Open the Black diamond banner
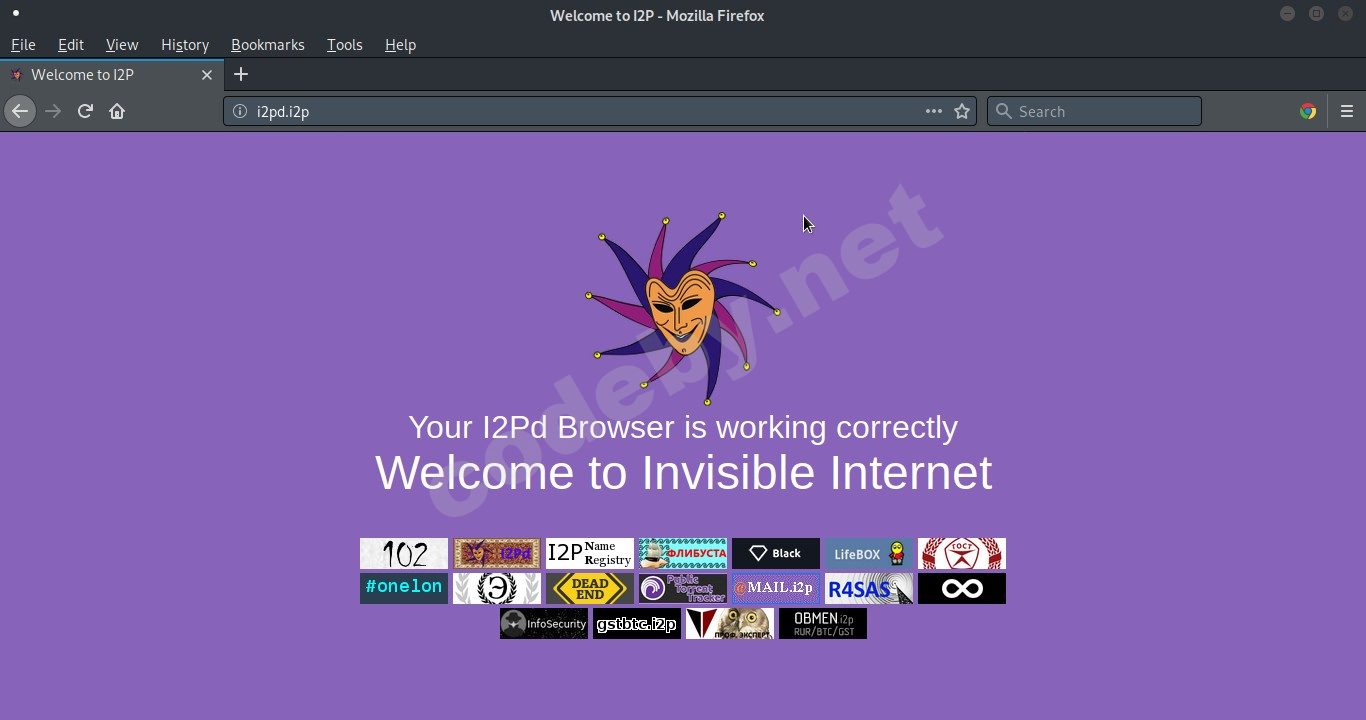The image size is (1366, 720). 776,554
